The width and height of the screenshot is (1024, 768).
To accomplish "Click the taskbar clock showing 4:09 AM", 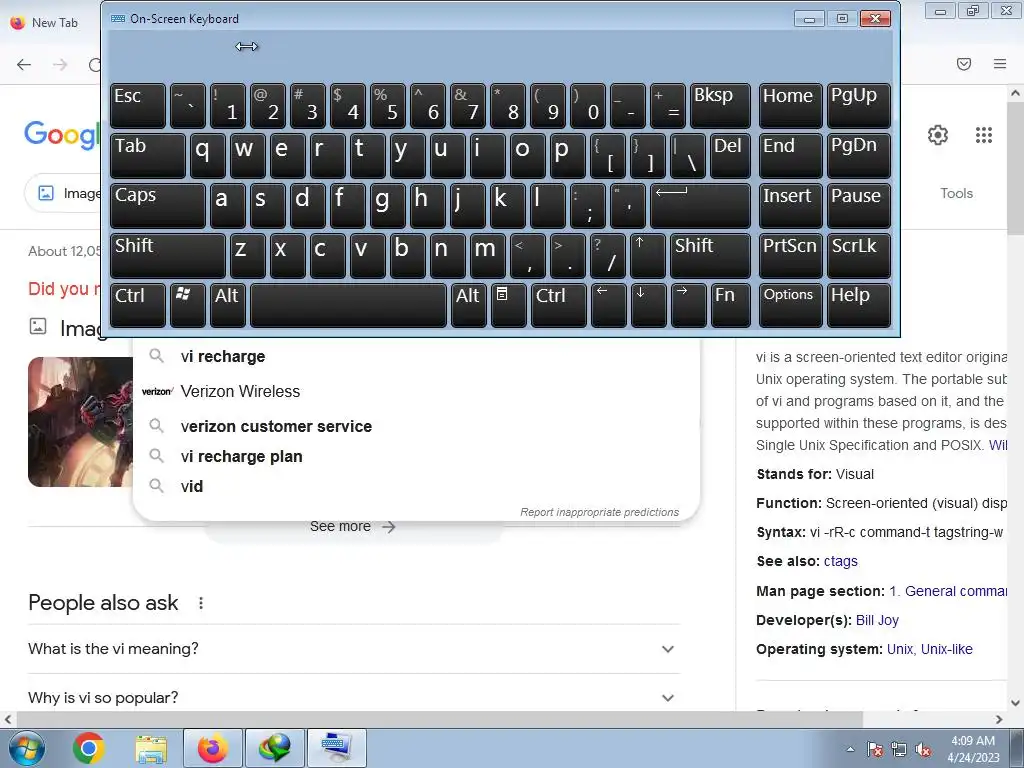I will tap(973, 749).
